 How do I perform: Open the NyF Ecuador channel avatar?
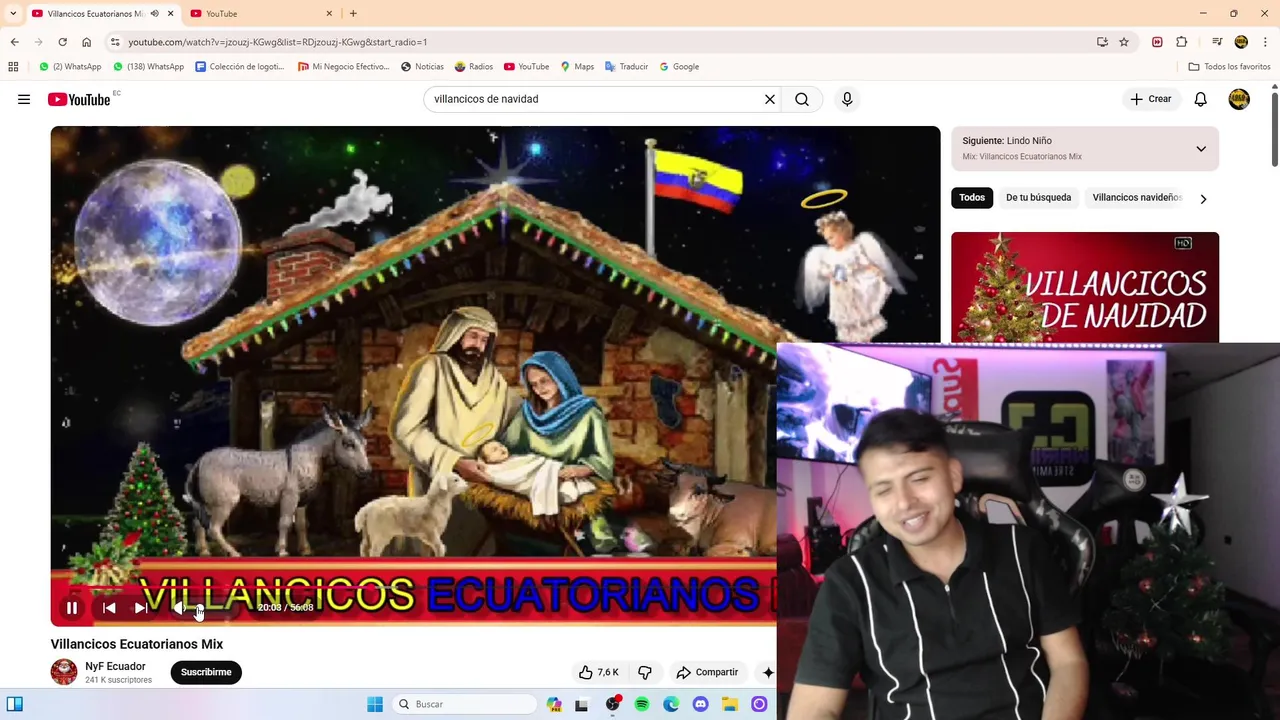tap(64, 672)
